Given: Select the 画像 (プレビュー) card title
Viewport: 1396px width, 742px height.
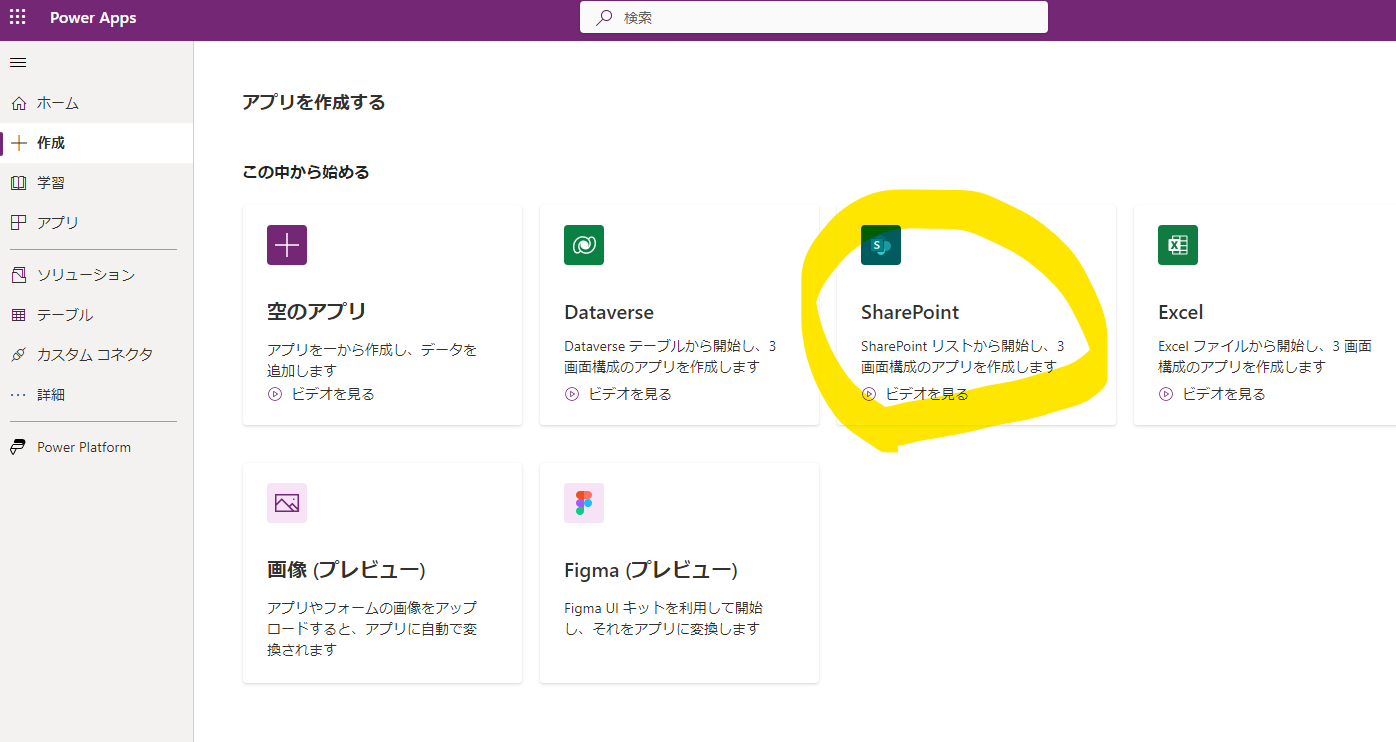Looking at the screenshot, I should coord(347,570).
